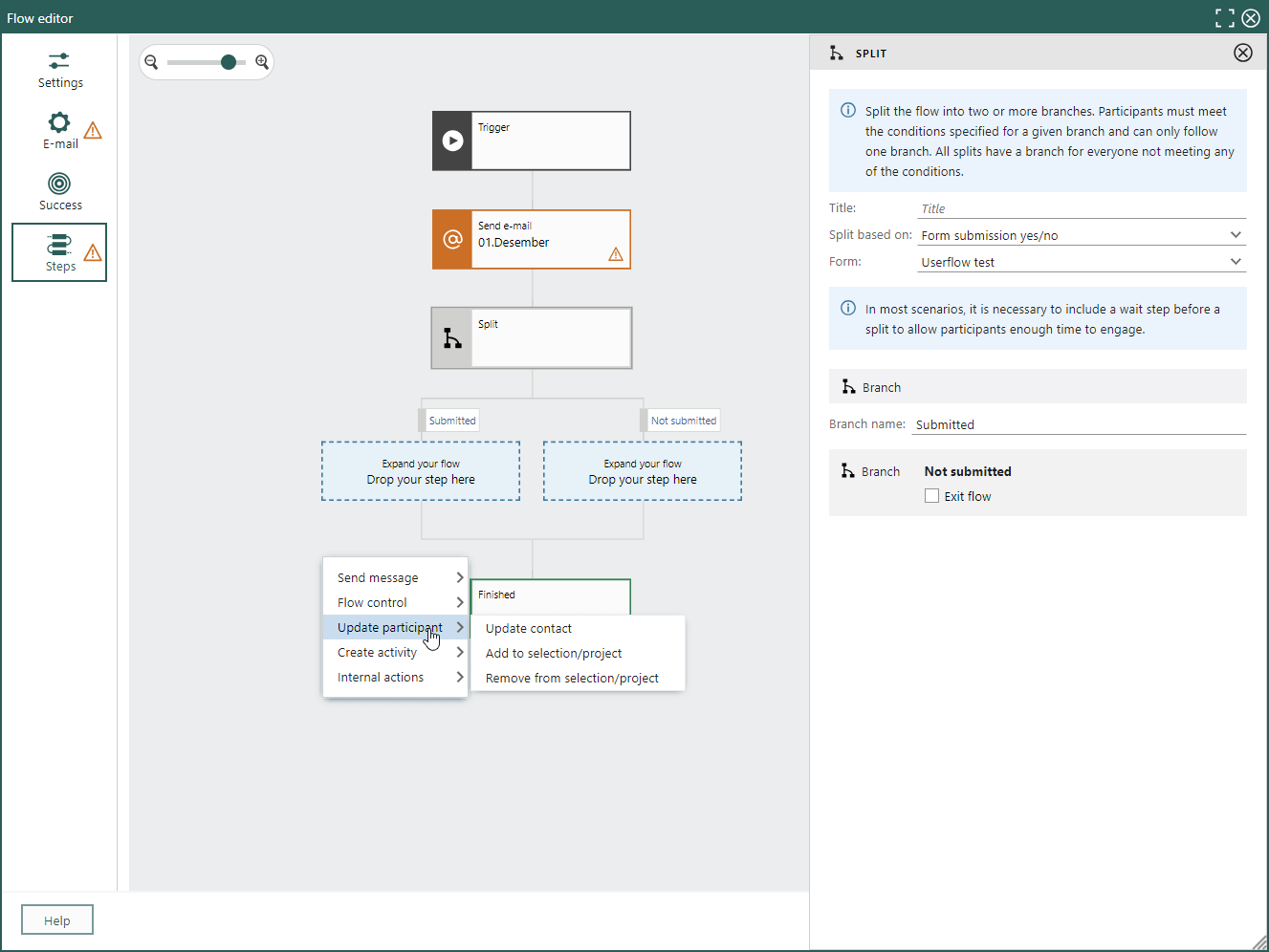Viewport: 1269px width, 952px height.
Task: Zoom in with the plus magnifier
Action: click(262, 62)
